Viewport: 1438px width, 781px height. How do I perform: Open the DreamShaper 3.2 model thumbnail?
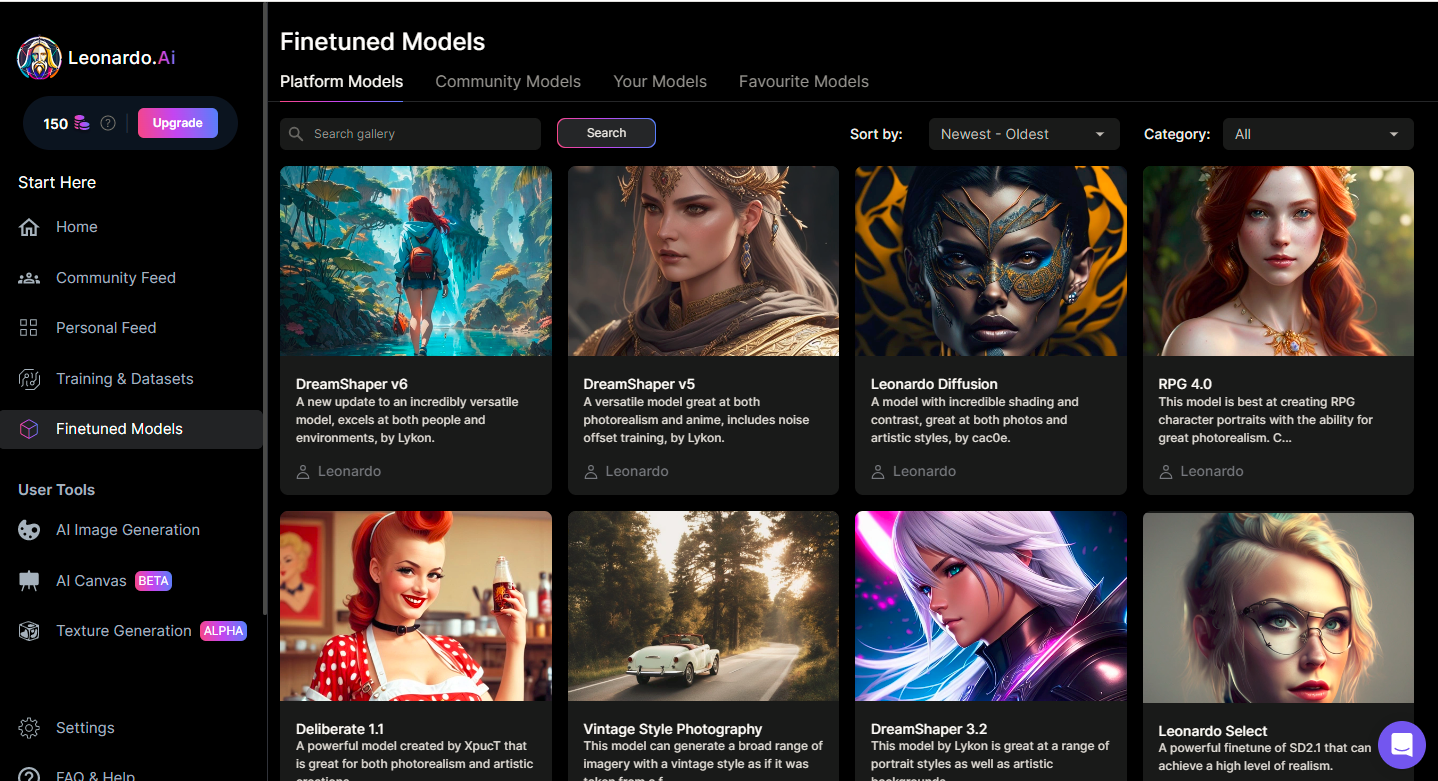pos(991,606)
